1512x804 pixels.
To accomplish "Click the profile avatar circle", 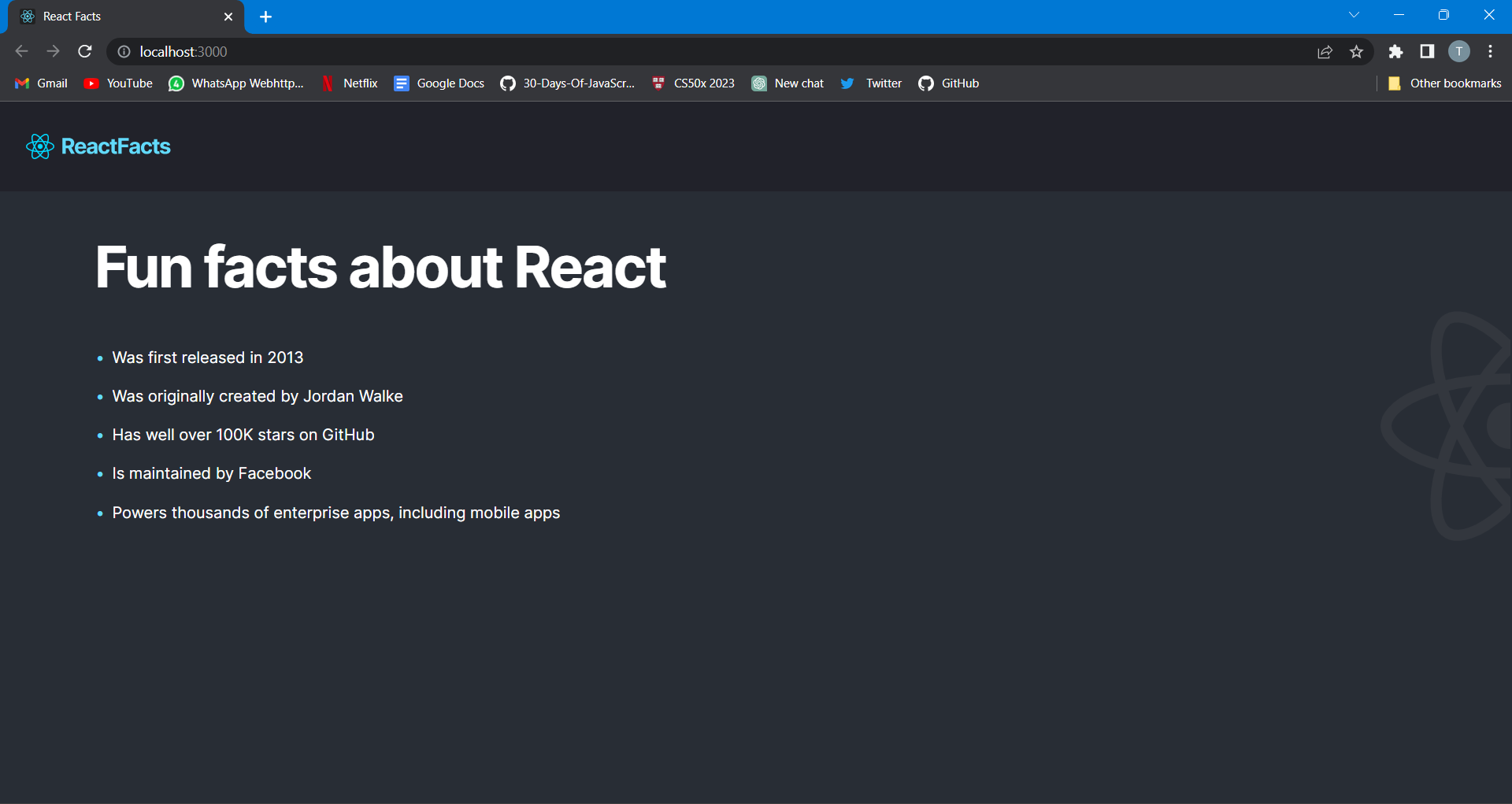I will [x=1459, y=51].
